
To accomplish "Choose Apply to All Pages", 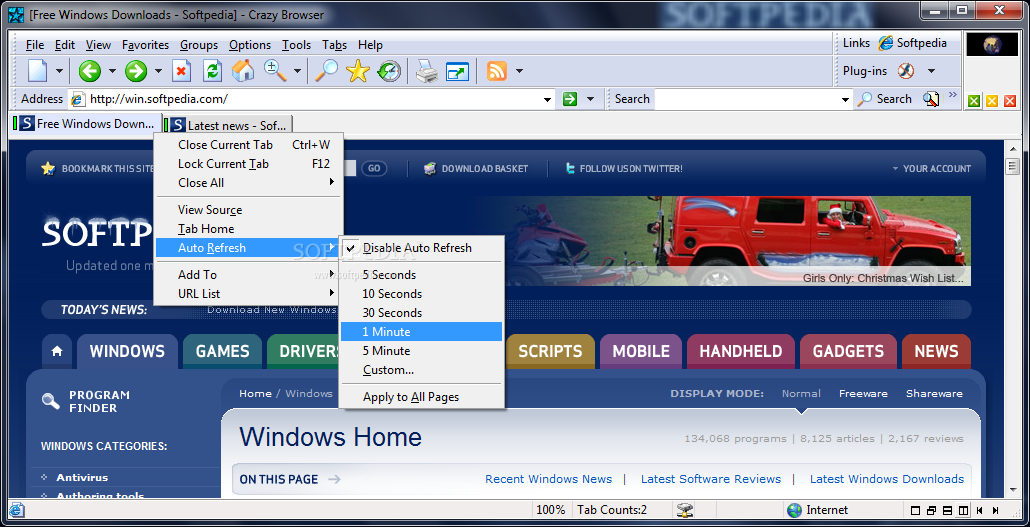I will [x=422, y=397].
